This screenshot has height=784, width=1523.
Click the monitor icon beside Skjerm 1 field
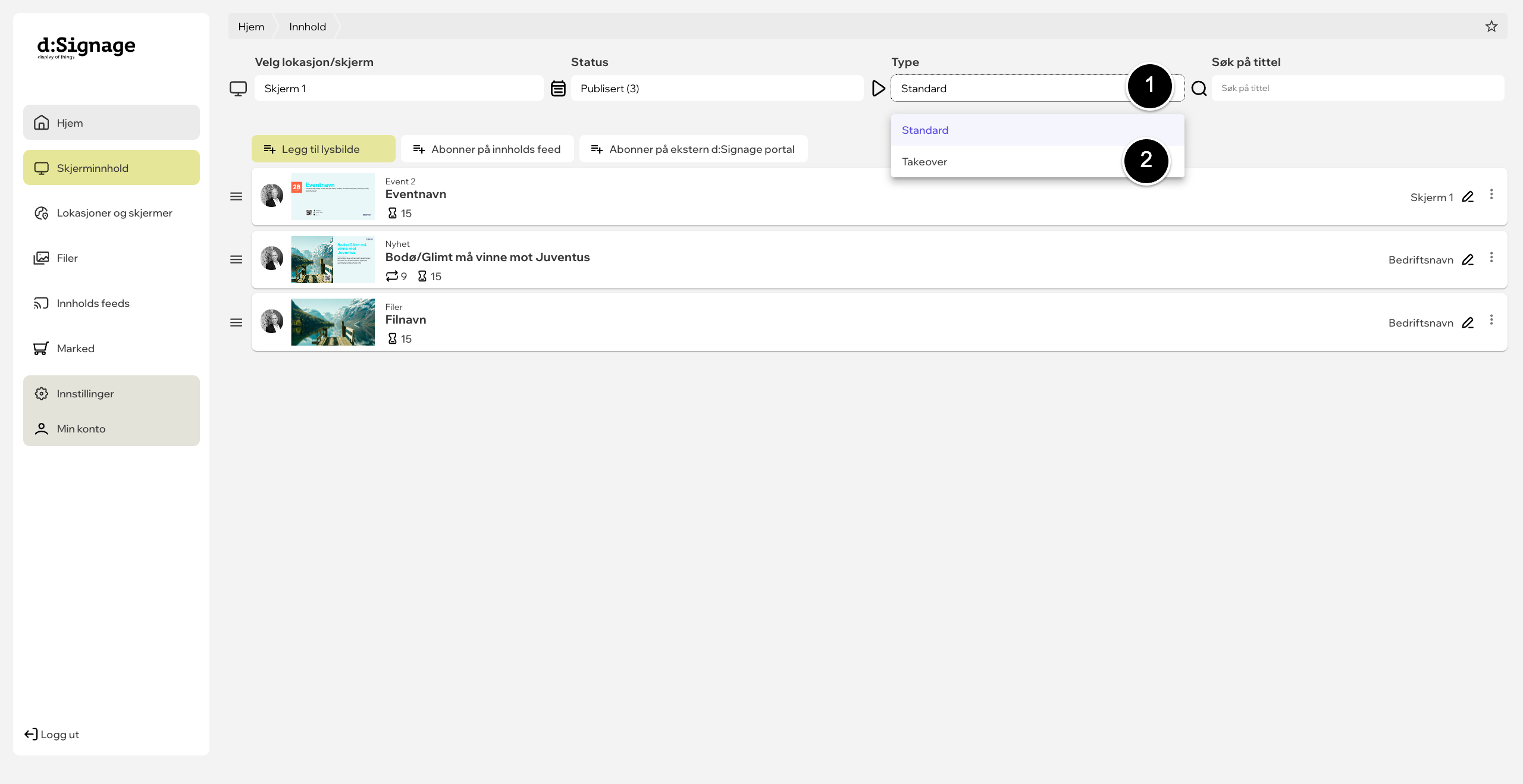pyautogui.click(x=238, y=89)
